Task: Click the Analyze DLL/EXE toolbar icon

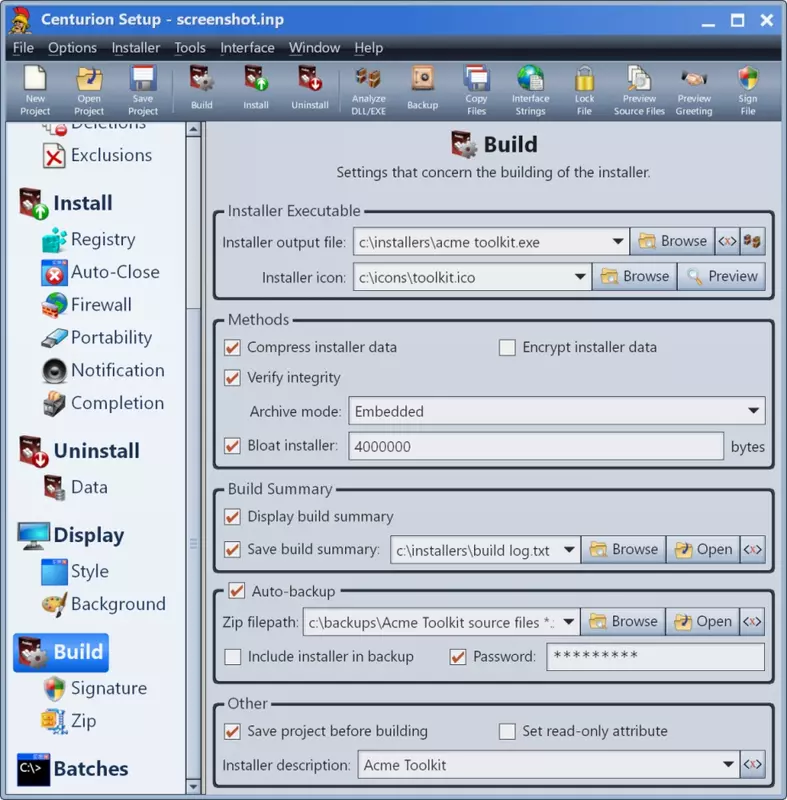Action: click(x=368, y=91)
